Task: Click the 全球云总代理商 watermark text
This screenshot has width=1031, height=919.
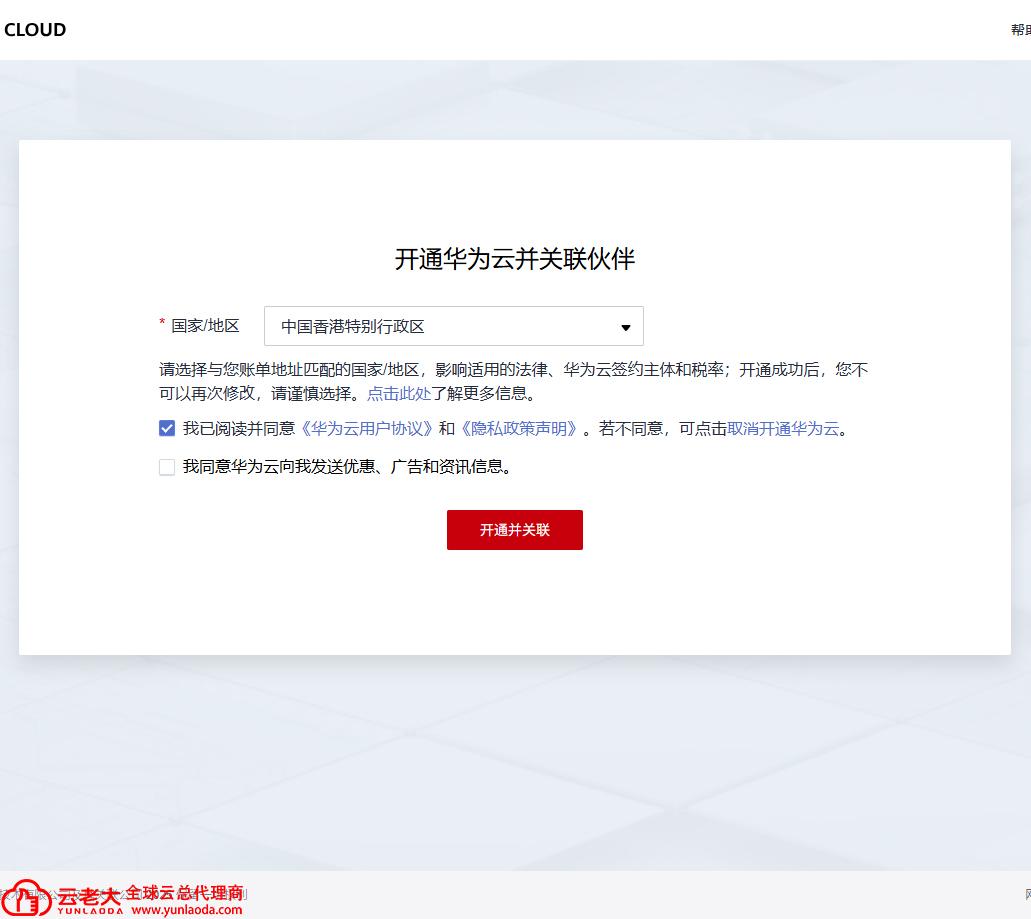Action: pos(184,892)
